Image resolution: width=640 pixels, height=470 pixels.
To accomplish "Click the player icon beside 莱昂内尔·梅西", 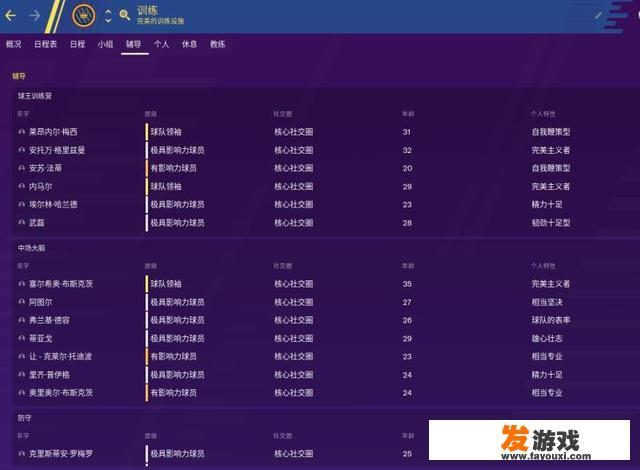I will [22, 132].
